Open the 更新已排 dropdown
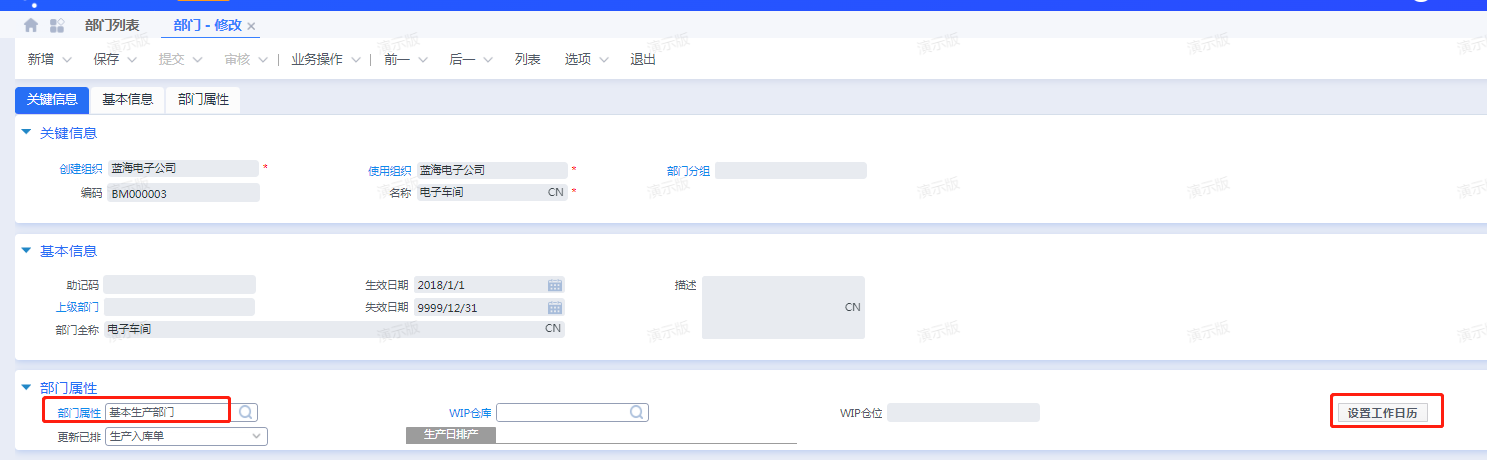Image resolution: width=1487 pixels, height=460 pixels. click(x=257, y=436)
